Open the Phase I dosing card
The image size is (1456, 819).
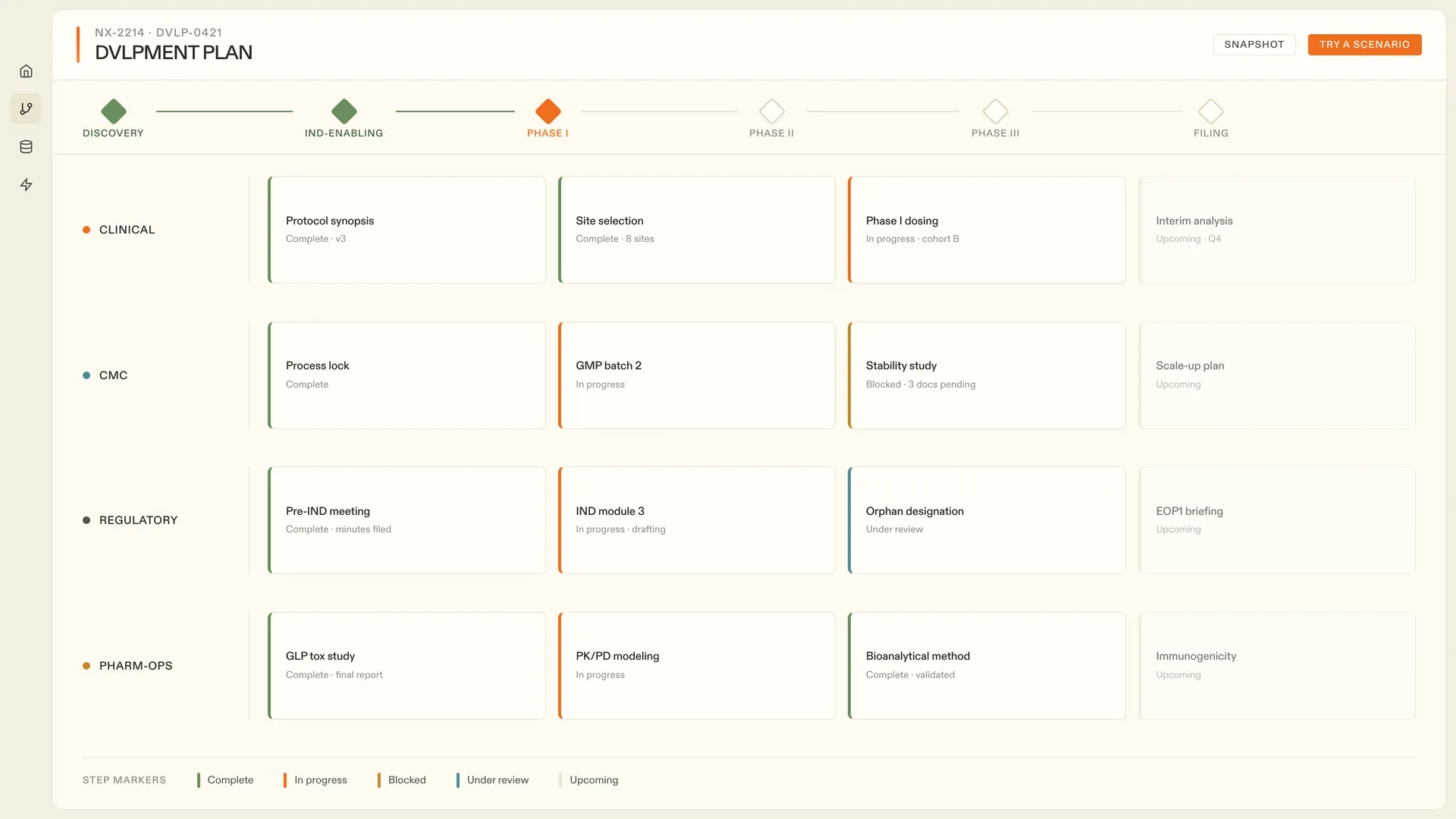pos(987,230)
